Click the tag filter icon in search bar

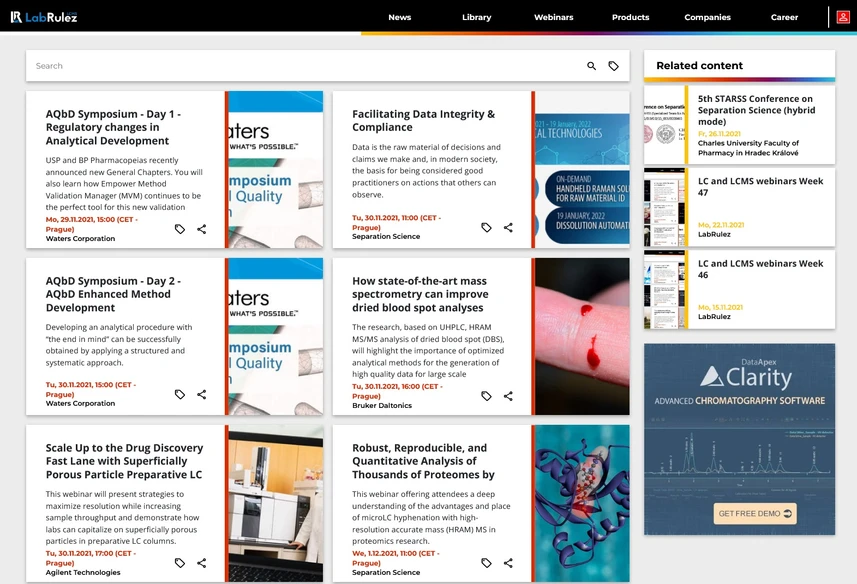pos(614,66)
